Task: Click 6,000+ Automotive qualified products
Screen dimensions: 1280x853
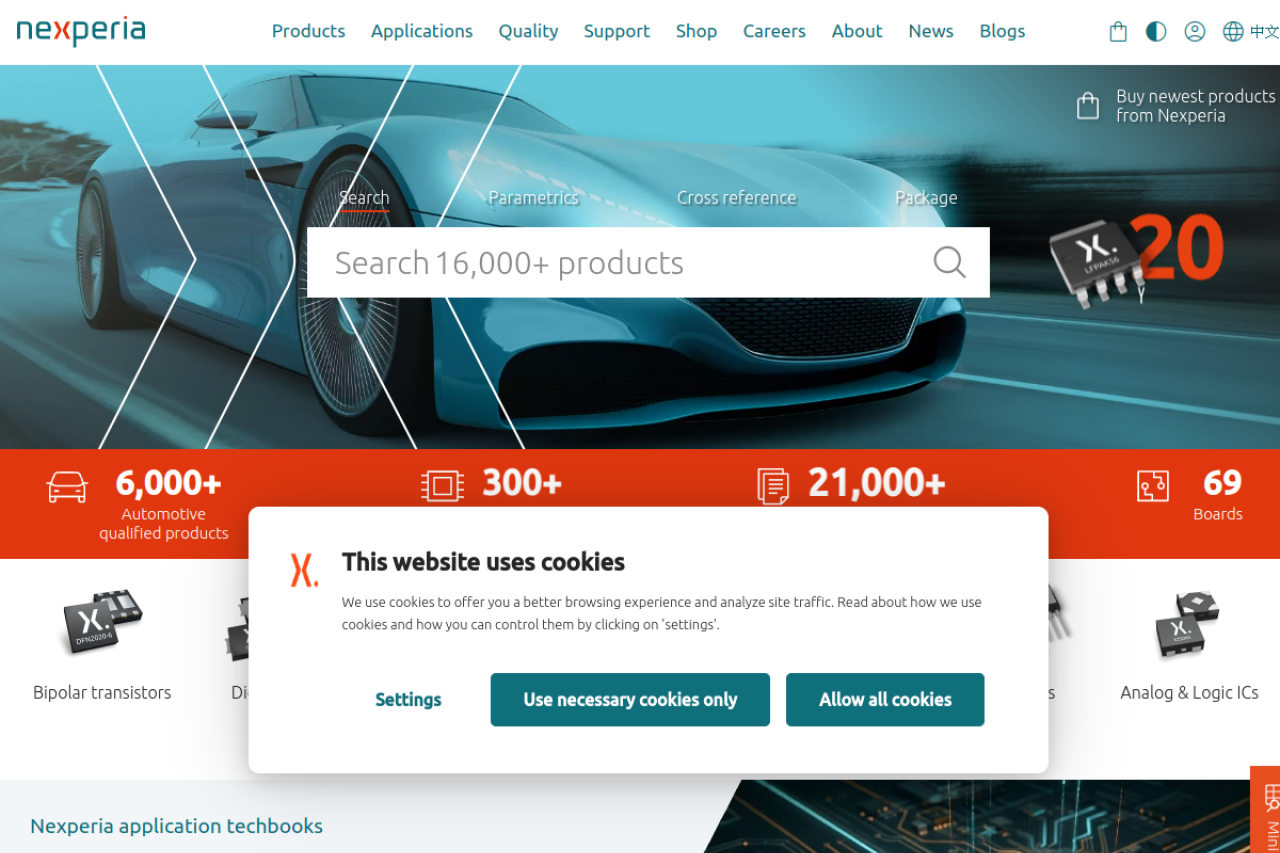Action: [164, 504]
